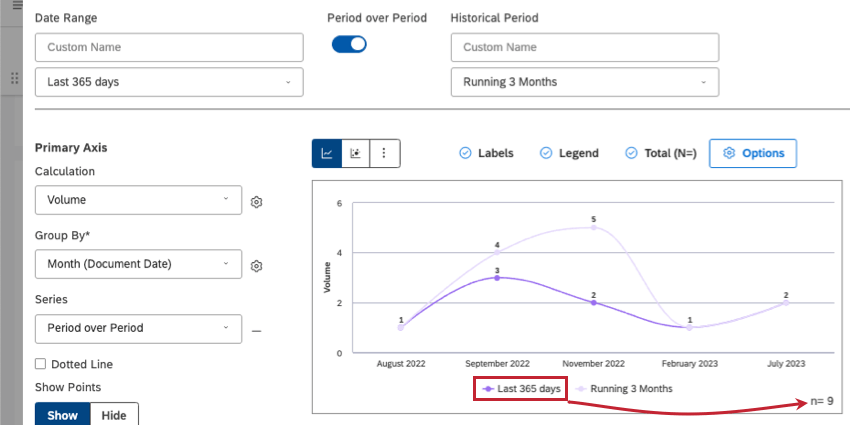Image resolution: width=850 pixels, height=425 pixels.
Task: Click the Last 365 days legend marker
Action: 487,388
